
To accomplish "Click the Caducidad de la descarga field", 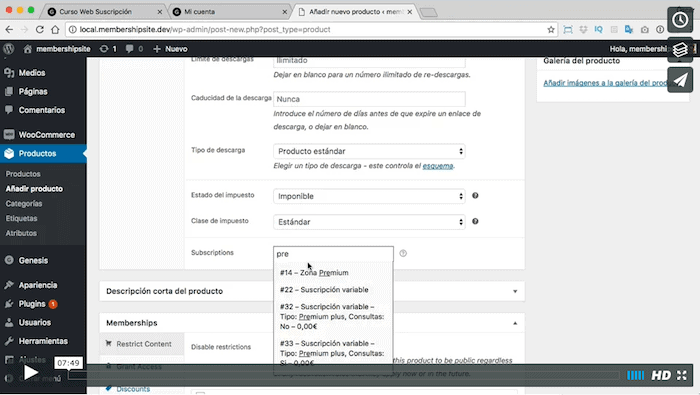I will coord(369,99).
